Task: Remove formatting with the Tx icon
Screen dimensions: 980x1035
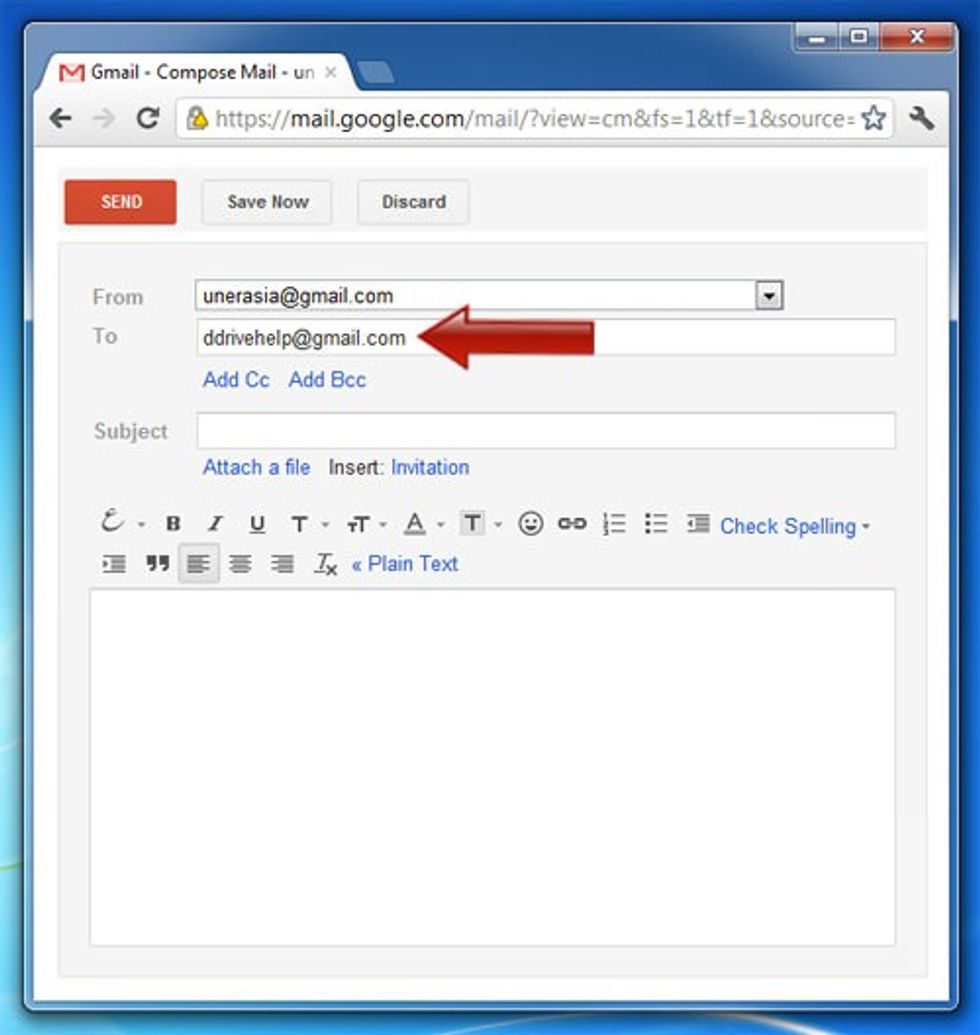Action: click(325, 564)
